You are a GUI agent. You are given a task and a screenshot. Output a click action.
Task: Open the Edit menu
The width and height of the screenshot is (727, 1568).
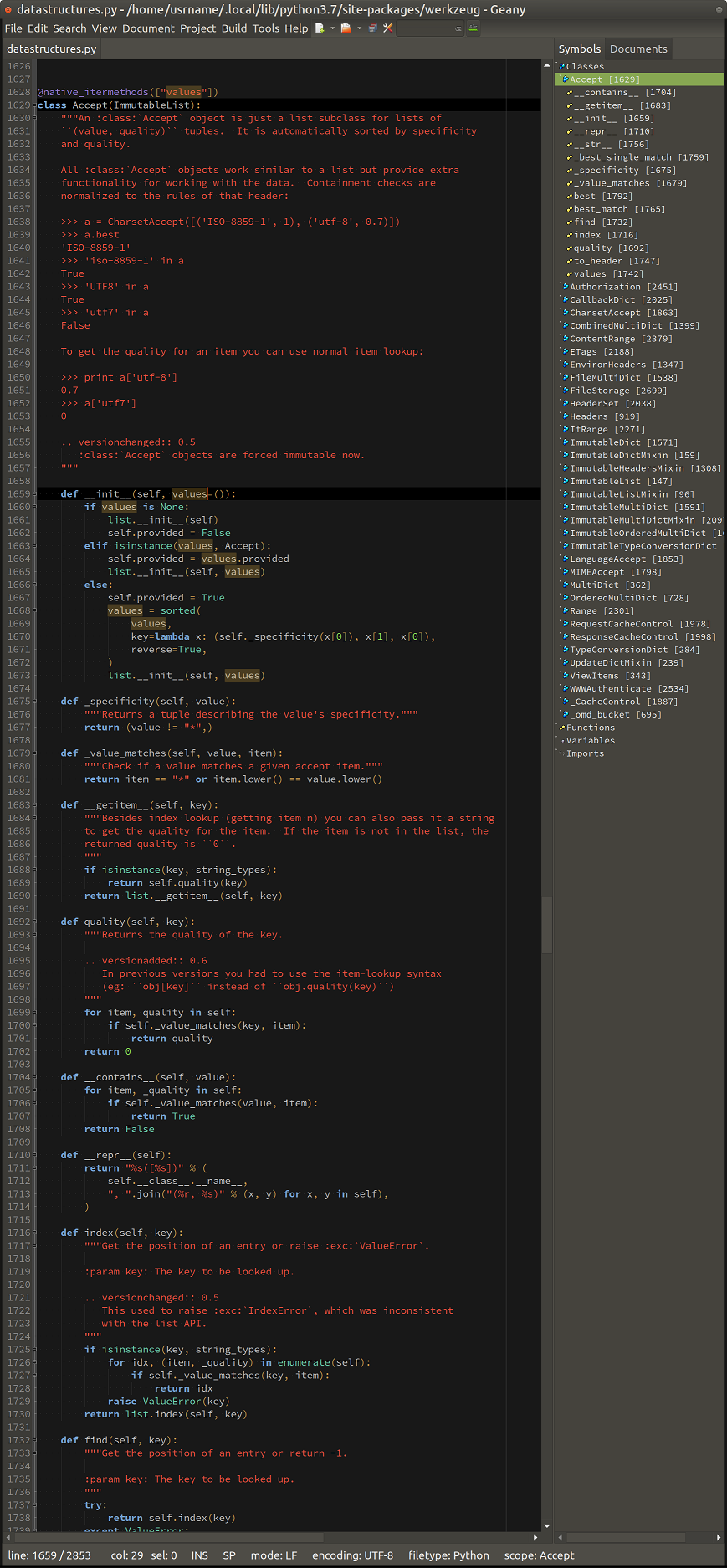pyautogui.click(x=38, y=28)
